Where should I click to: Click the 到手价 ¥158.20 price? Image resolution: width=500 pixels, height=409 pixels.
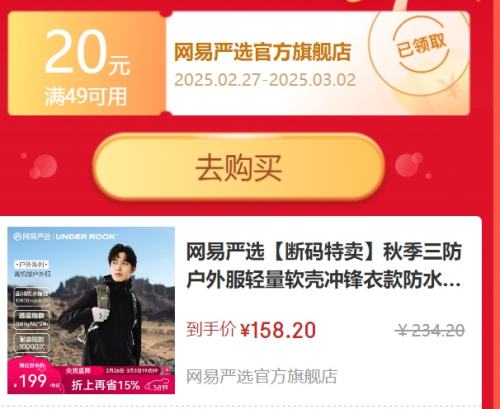251,330
